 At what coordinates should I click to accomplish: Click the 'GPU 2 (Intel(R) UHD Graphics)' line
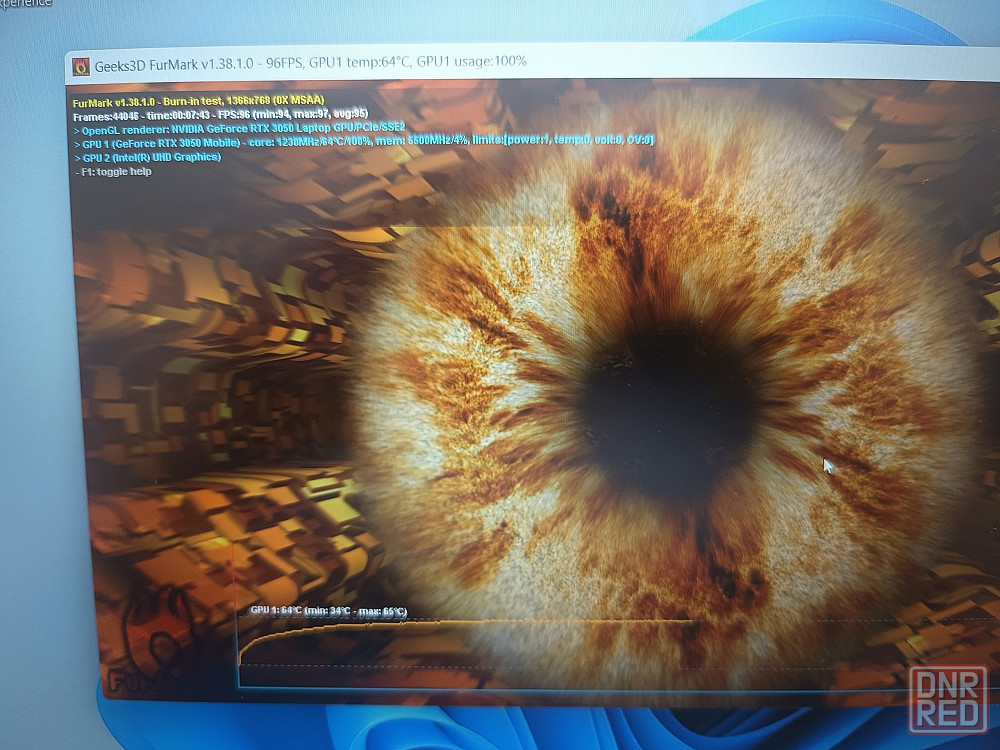pos(148,157)
